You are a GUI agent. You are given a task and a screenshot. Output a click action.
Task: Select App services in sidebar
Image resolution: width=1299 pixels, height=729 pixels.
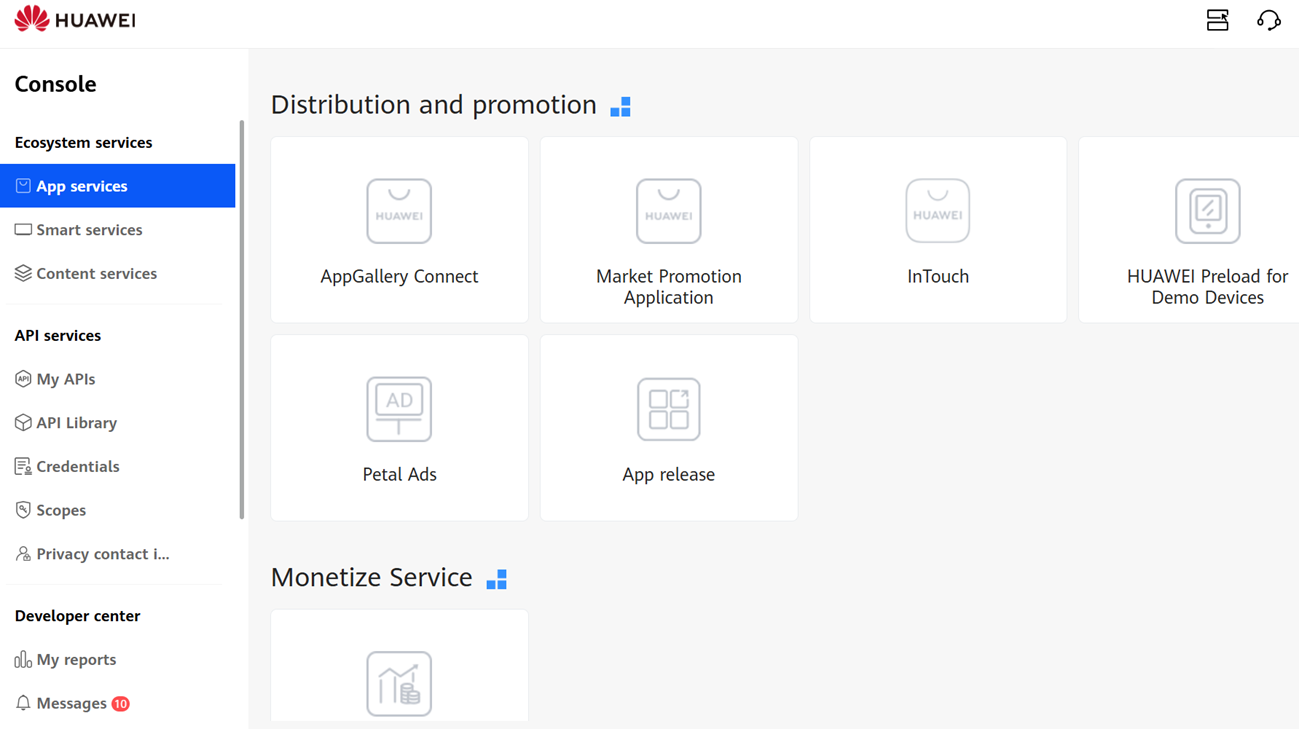[x=118, y=186]
